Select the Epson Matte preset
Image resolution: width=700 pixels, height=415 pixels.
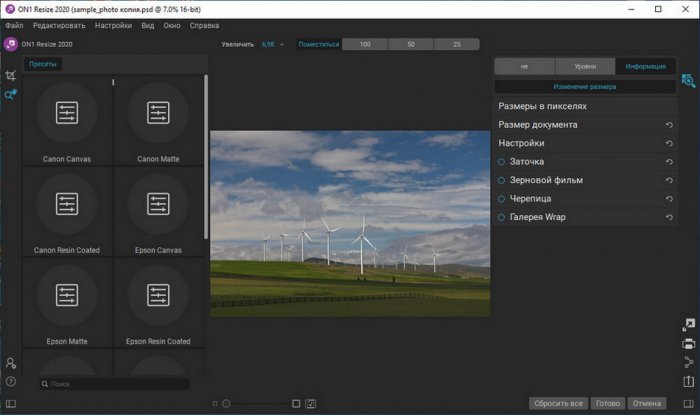pos(67,303)
